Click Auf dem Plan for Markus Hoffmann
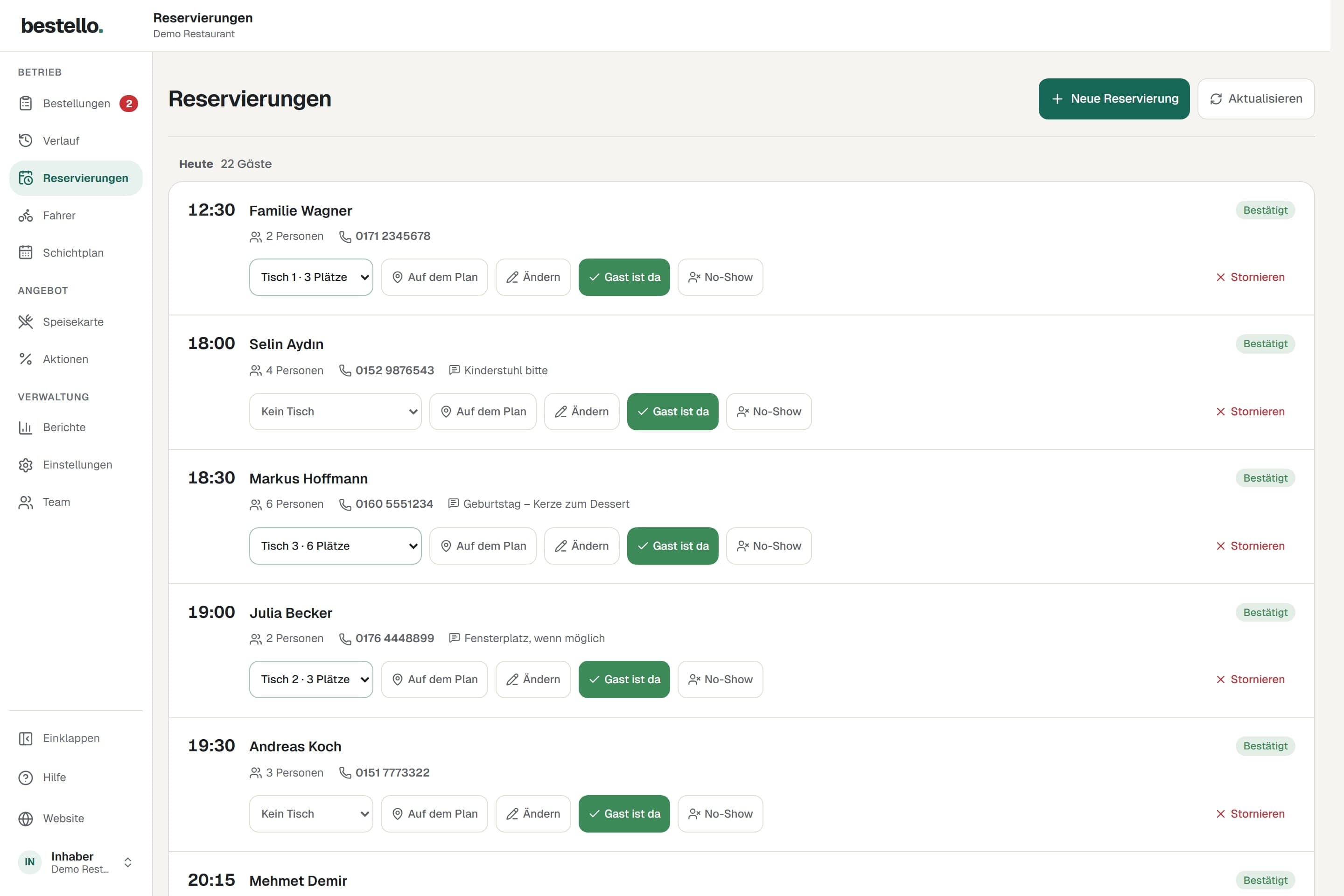Image resolution: width=1344 pixels, height=896 pixels. pos(483,546)
